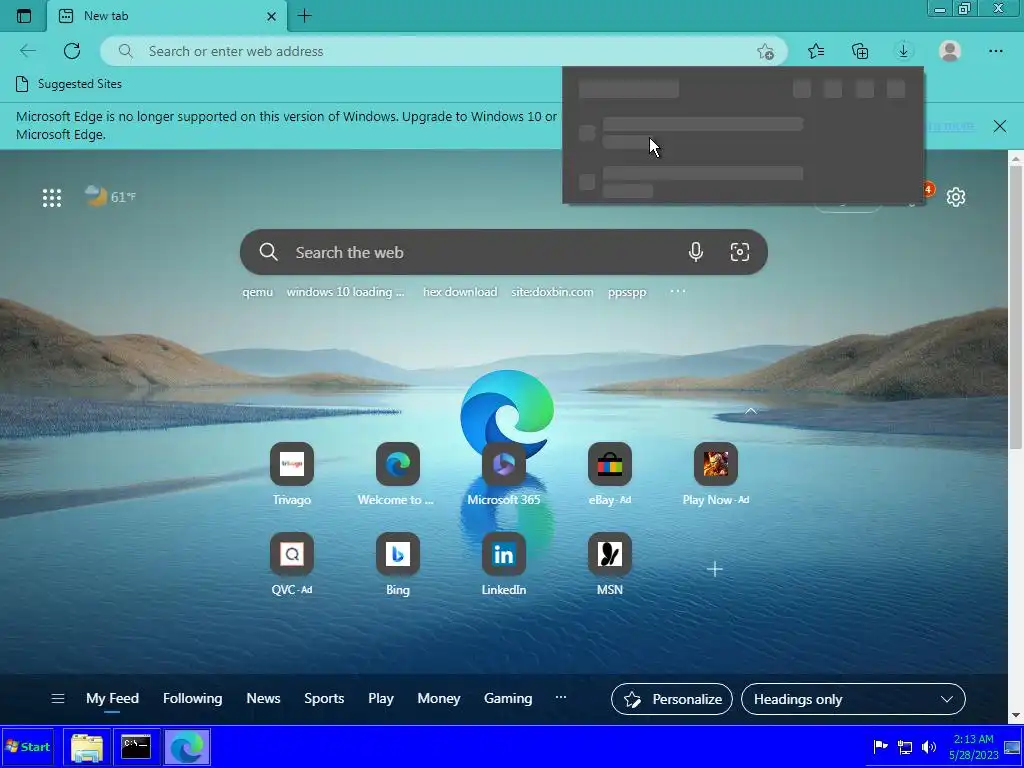Open the MSN quick link tile
The height and width of the screenshot is (768, 1024).
click(x=609, y=565)
